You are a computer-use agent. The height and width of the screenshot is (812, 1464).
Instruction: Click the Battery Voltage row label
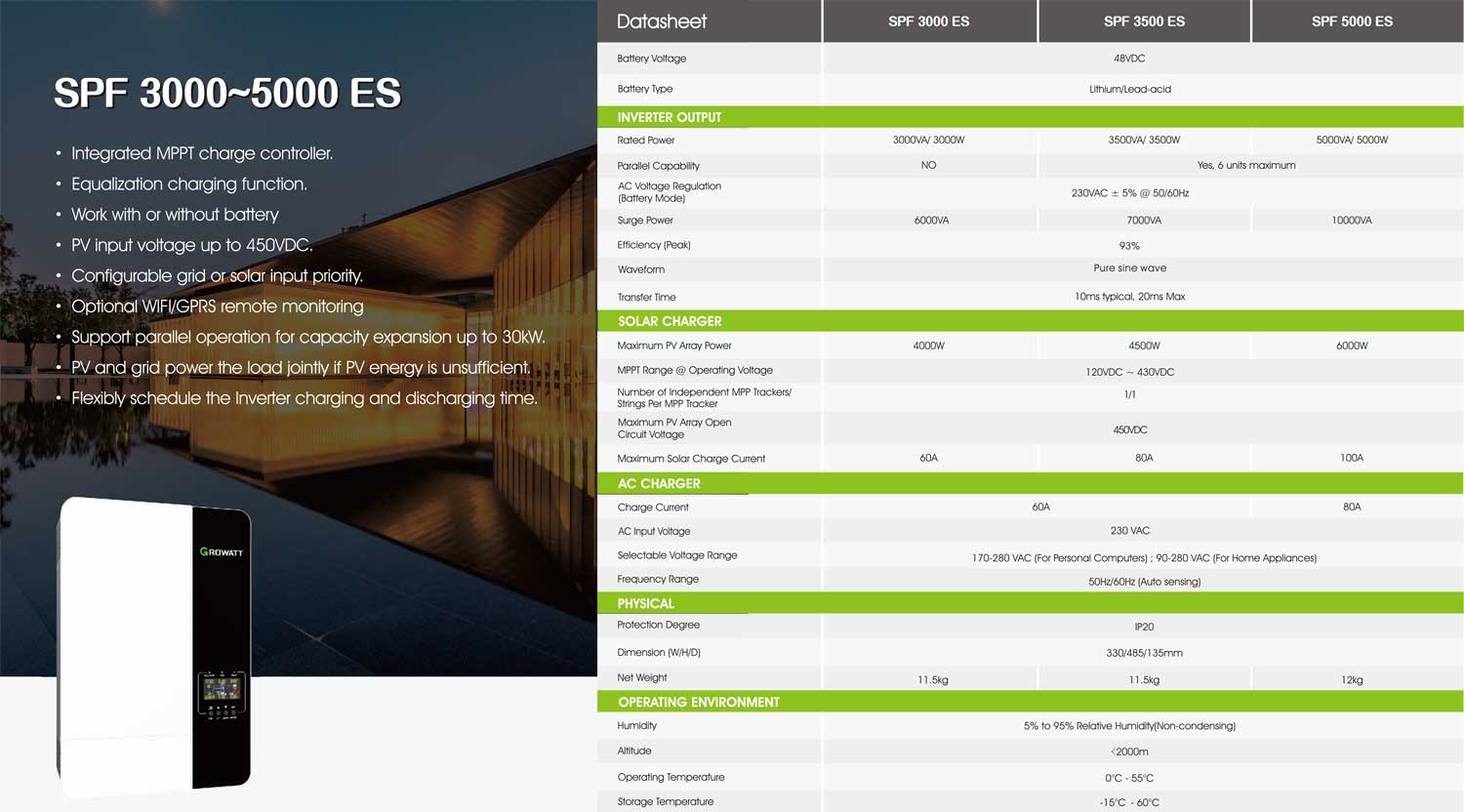tap(651, 59)
